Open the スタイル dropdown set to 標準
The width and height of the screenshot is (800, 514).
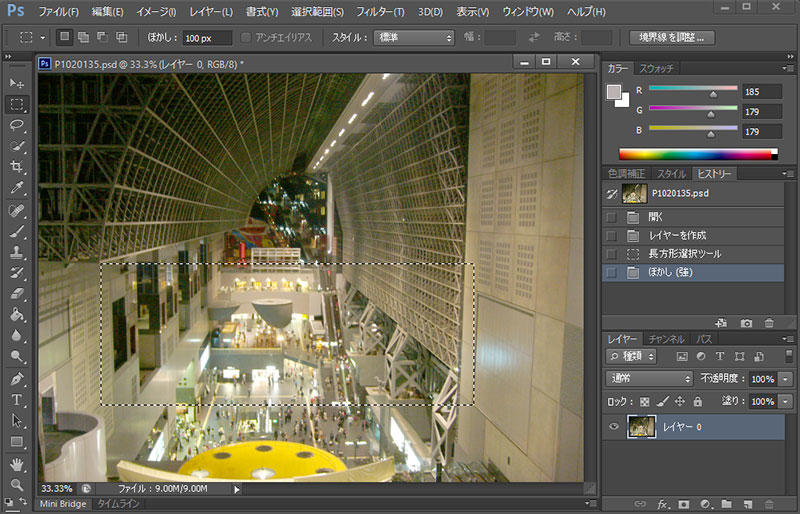tap(414, 37)
